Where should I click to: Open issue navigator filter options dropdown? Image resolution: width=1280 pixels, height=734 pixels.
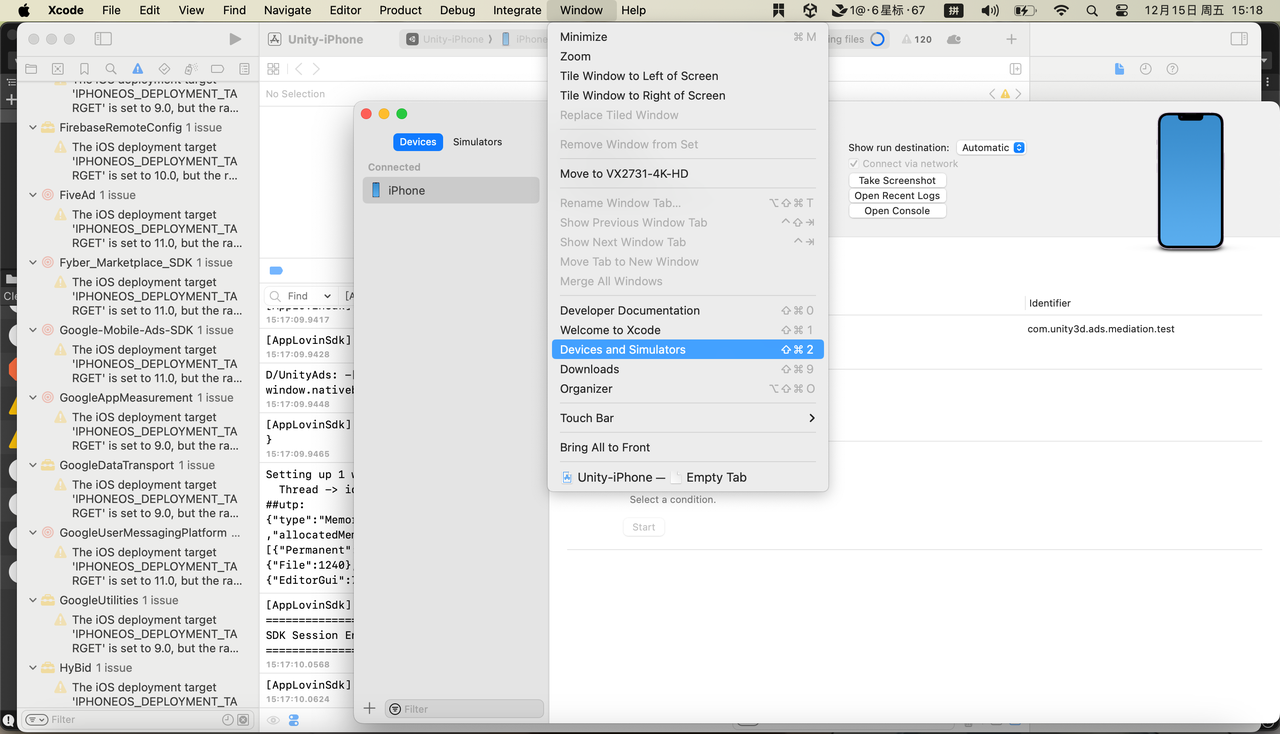pos(36,720)
